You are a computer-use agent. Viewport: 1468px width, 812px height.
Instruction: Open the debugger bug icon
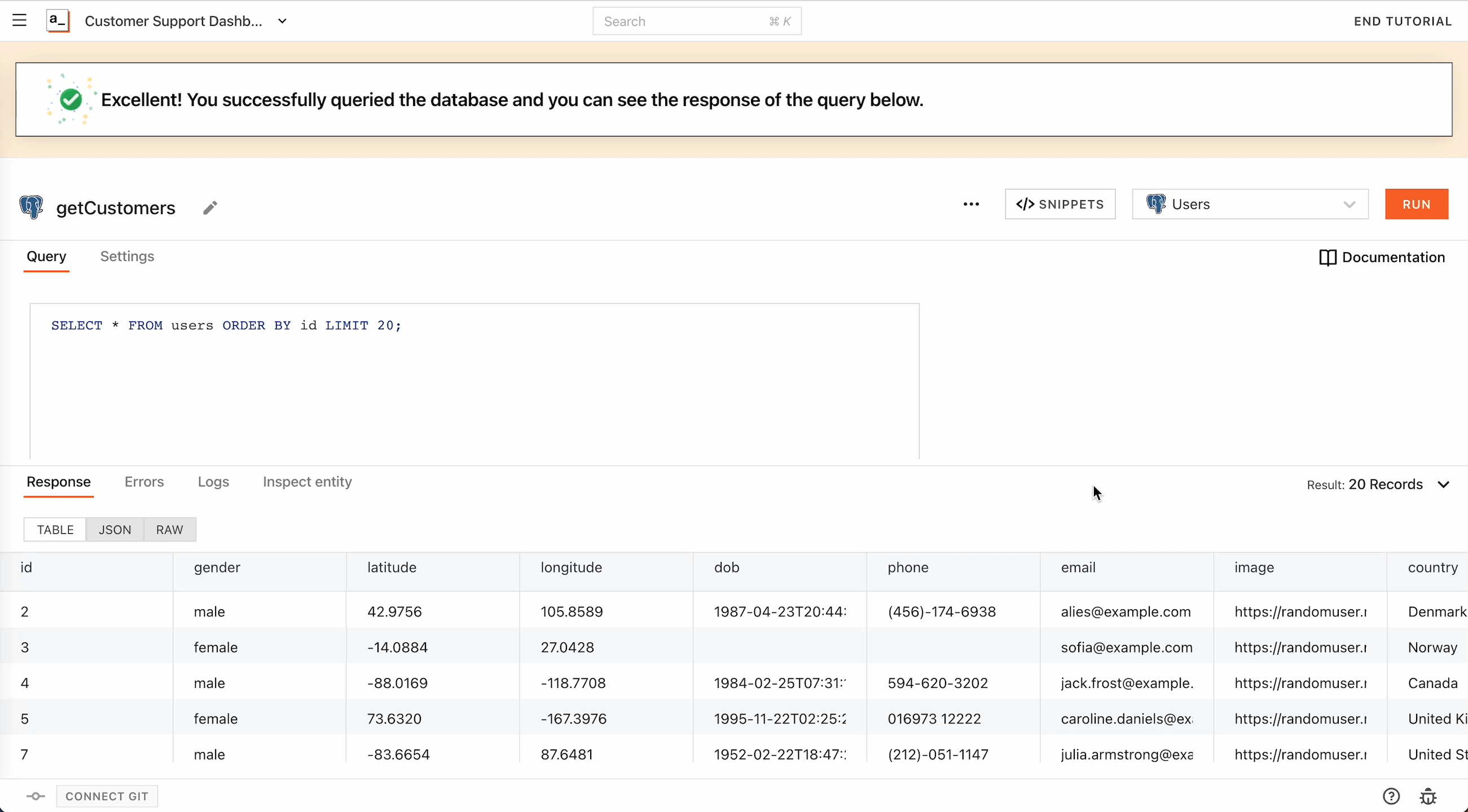(x=1428, y=796)
